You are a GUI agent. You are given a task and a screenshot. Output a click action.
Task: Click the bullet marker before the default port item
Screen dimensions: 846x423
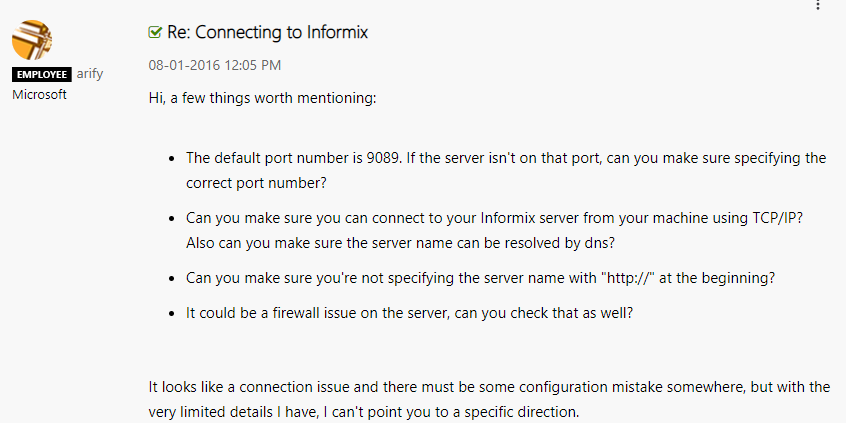[x=172, y=159]
